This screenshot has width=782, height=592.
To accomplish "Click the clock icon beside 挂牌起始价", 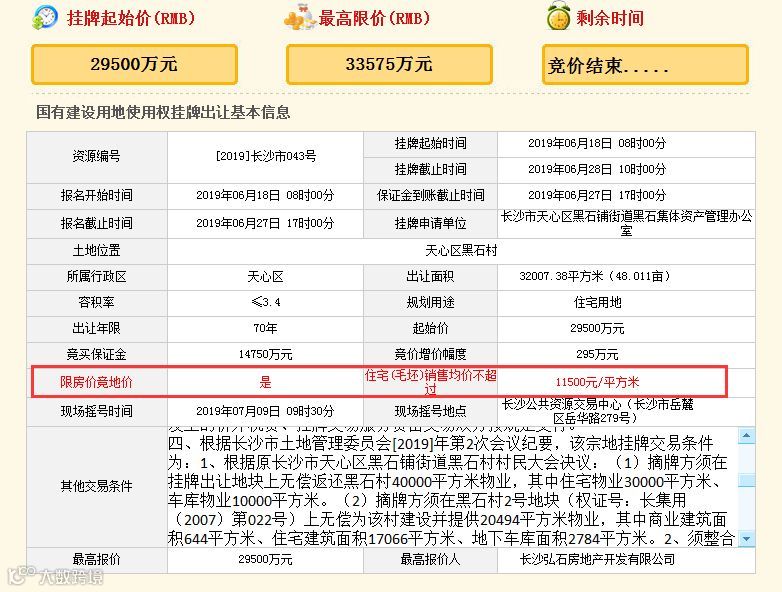I will 45,17.
